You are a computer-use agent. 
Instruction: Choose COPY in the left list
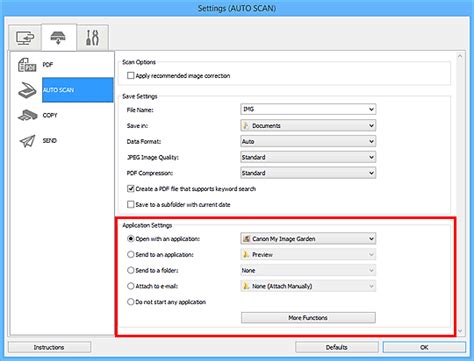click(50, 115)
